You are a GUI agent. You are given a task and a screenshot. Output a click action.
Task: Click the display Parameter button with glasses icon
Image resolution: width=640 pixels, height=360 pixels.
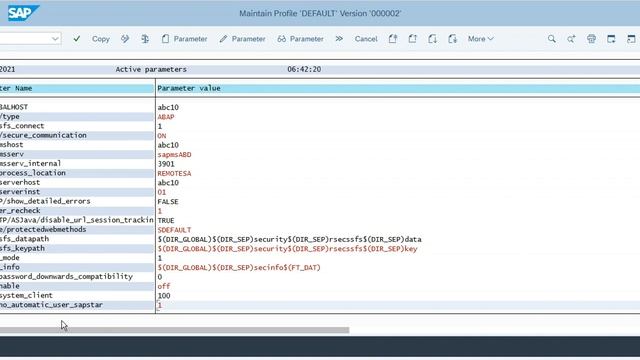click(300, 39)
